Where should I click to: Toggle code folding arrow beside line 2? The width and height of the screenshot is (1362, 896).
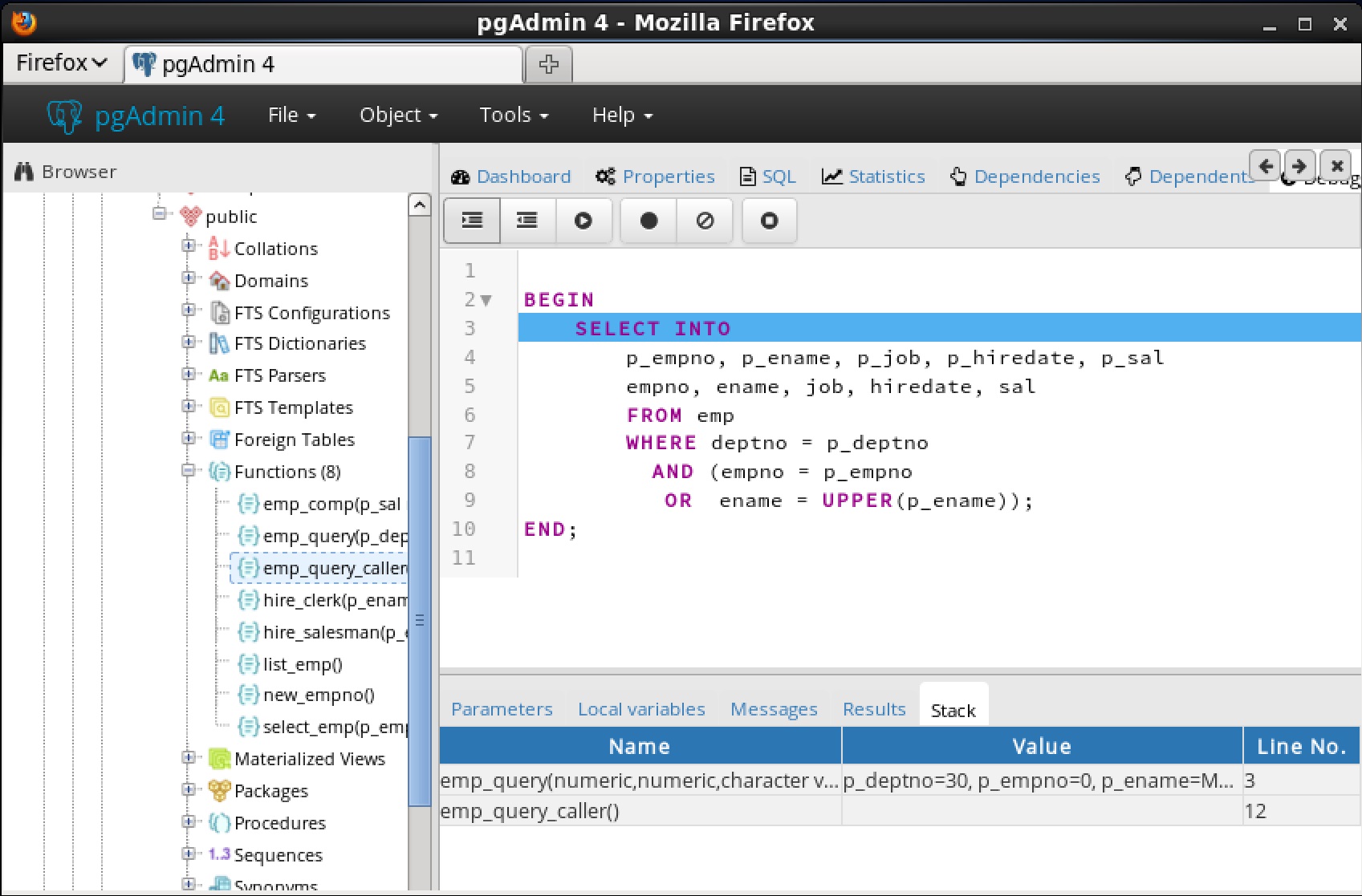coord(486,301)
